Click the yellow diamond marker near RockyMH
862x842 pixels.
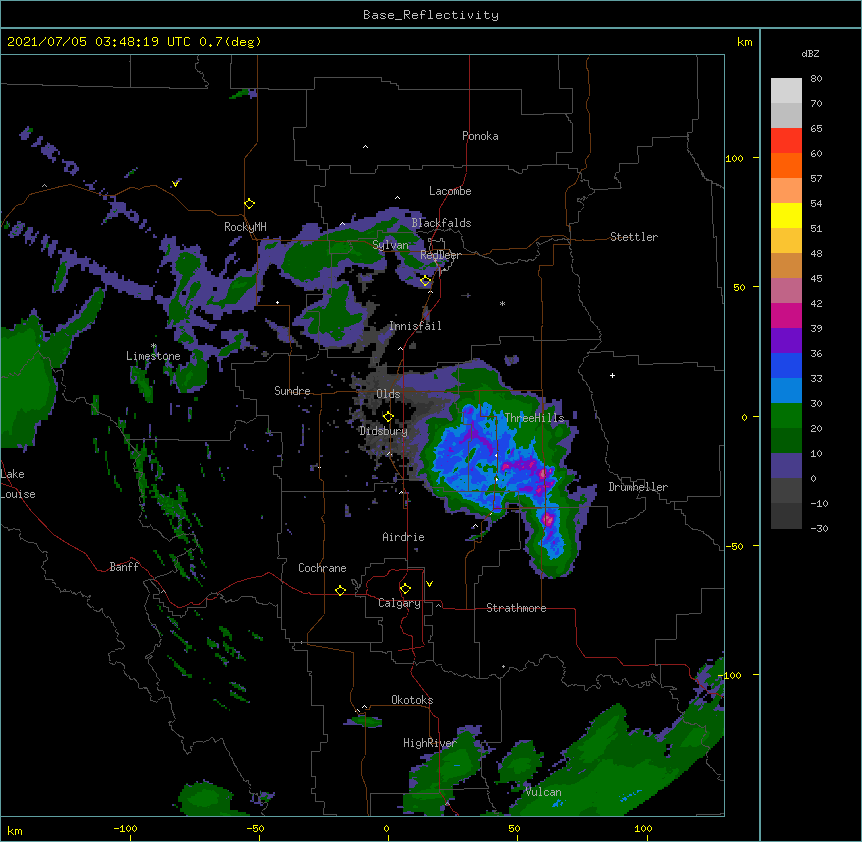tap(250, 204)
